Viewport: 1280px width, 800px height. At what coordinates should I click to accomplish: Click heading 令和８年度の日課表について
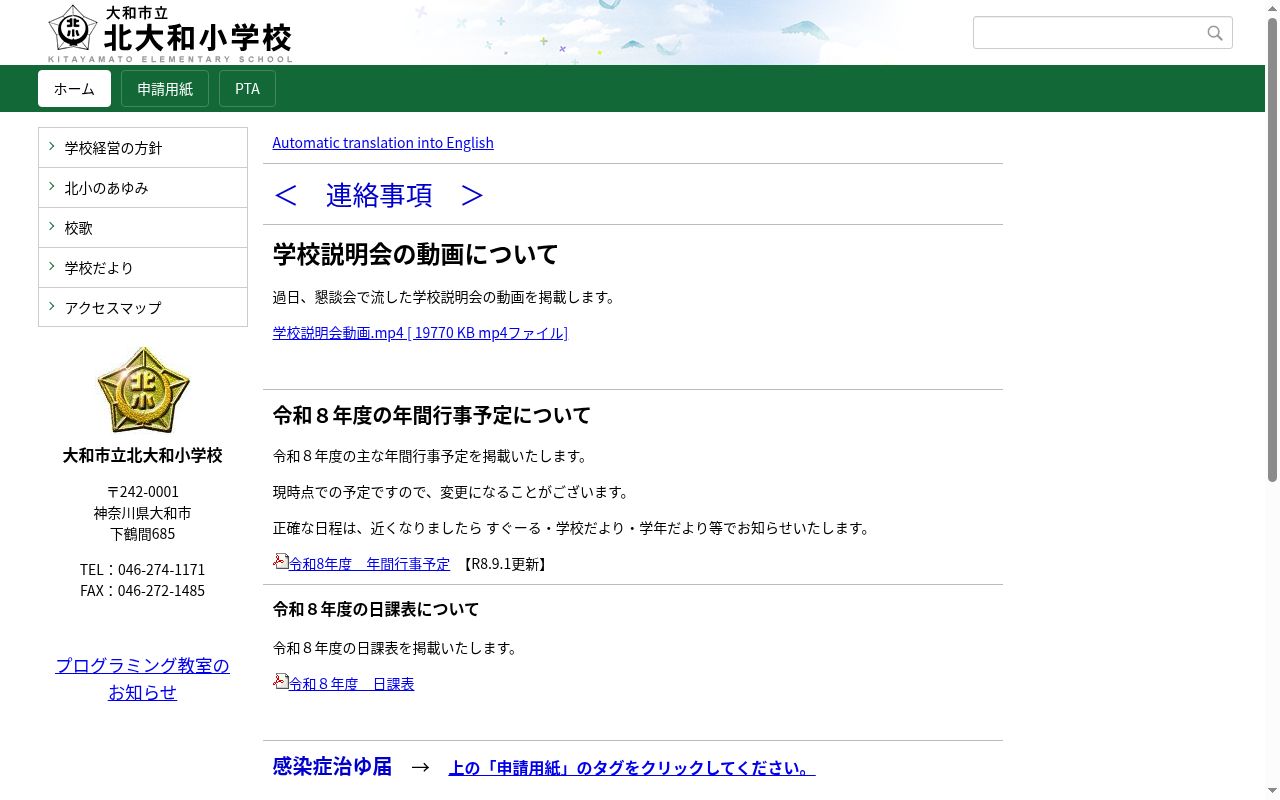[x=376, y=609]
